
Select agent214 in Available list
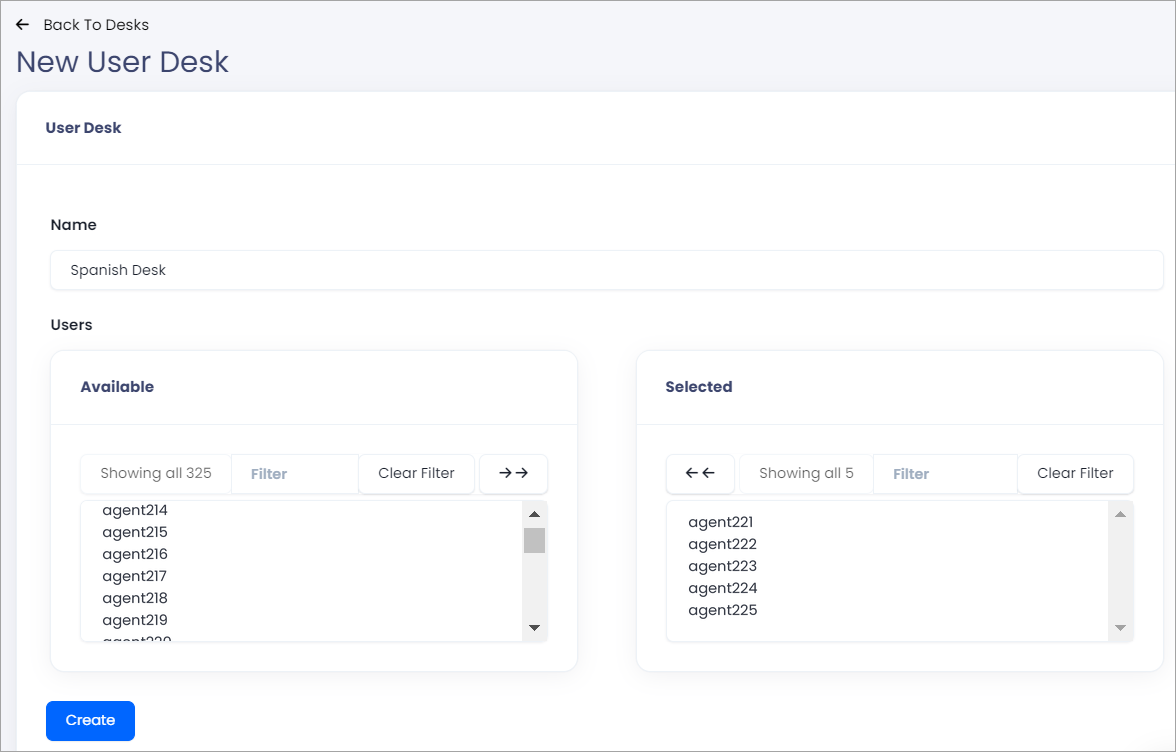(x=135, y=511)
